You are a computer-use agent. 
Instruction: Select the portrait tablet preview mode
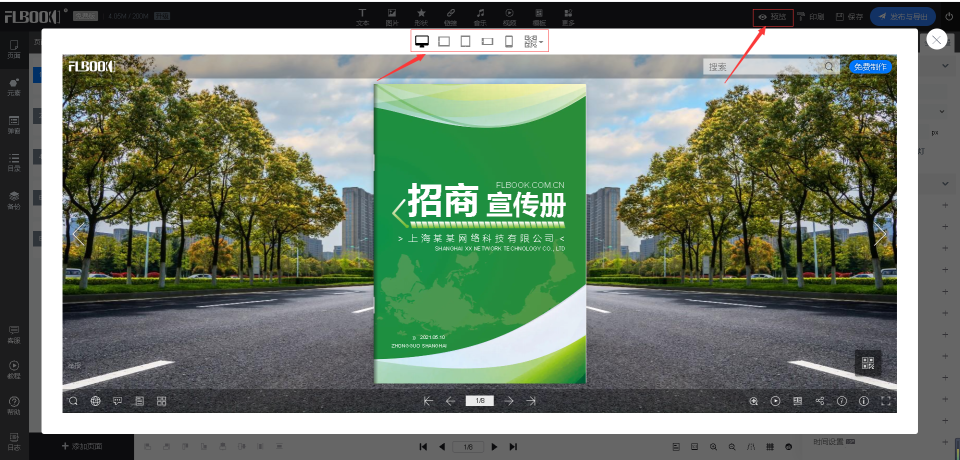pos(465,41)
